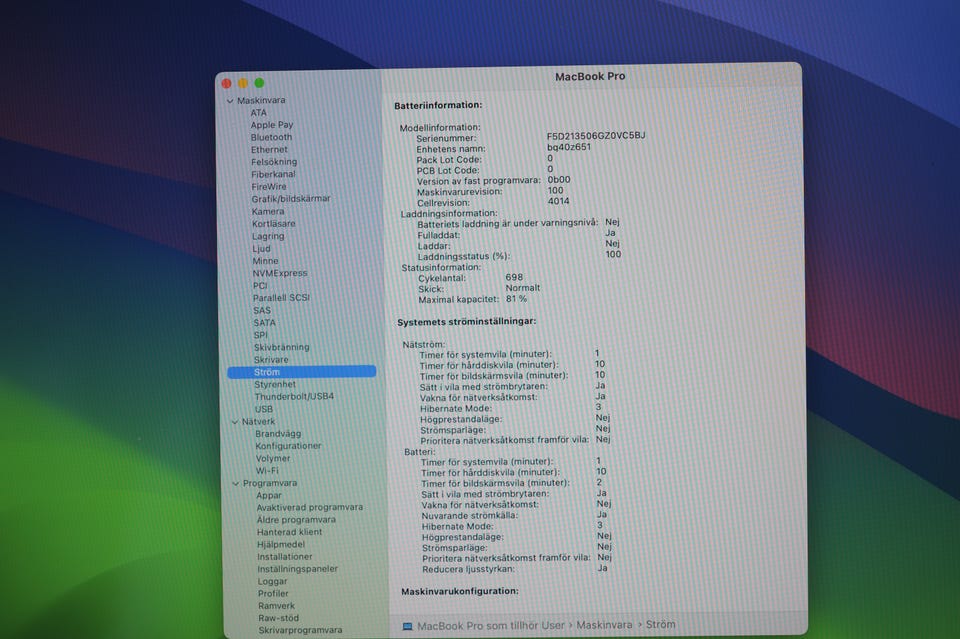
Task: Click the laptop icon in path bar
Action: point(407,626)
